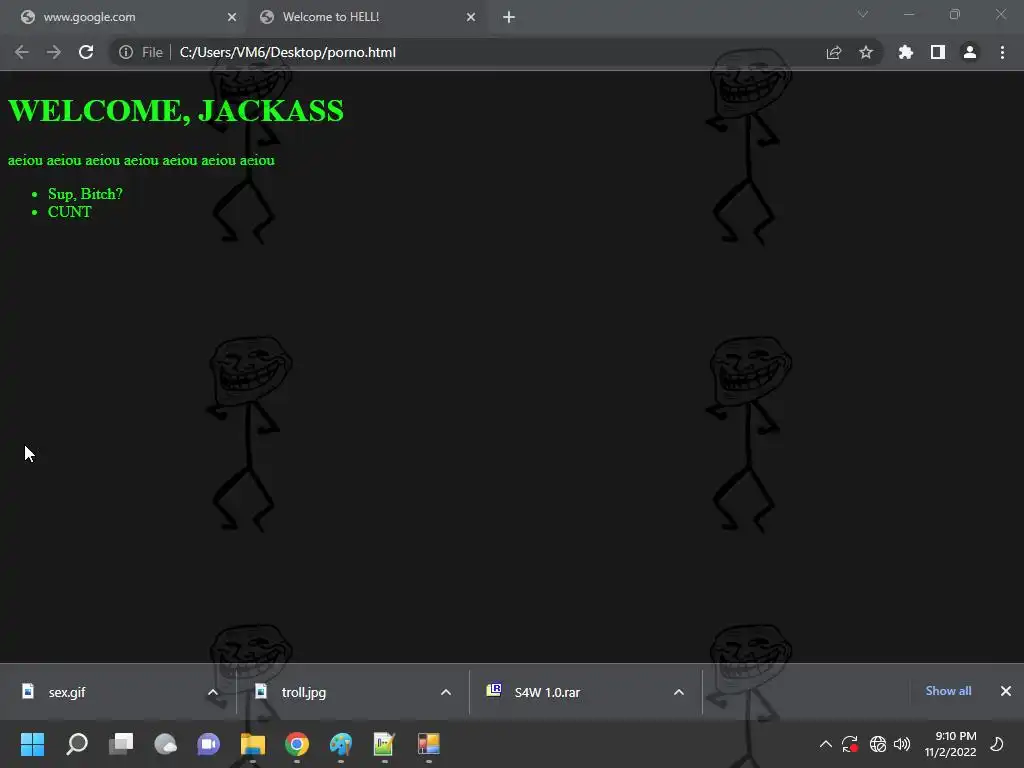Open clock showing 9:10 PM
The image size is (1024, 768).
pyautogui.click(x=950, y=744)
